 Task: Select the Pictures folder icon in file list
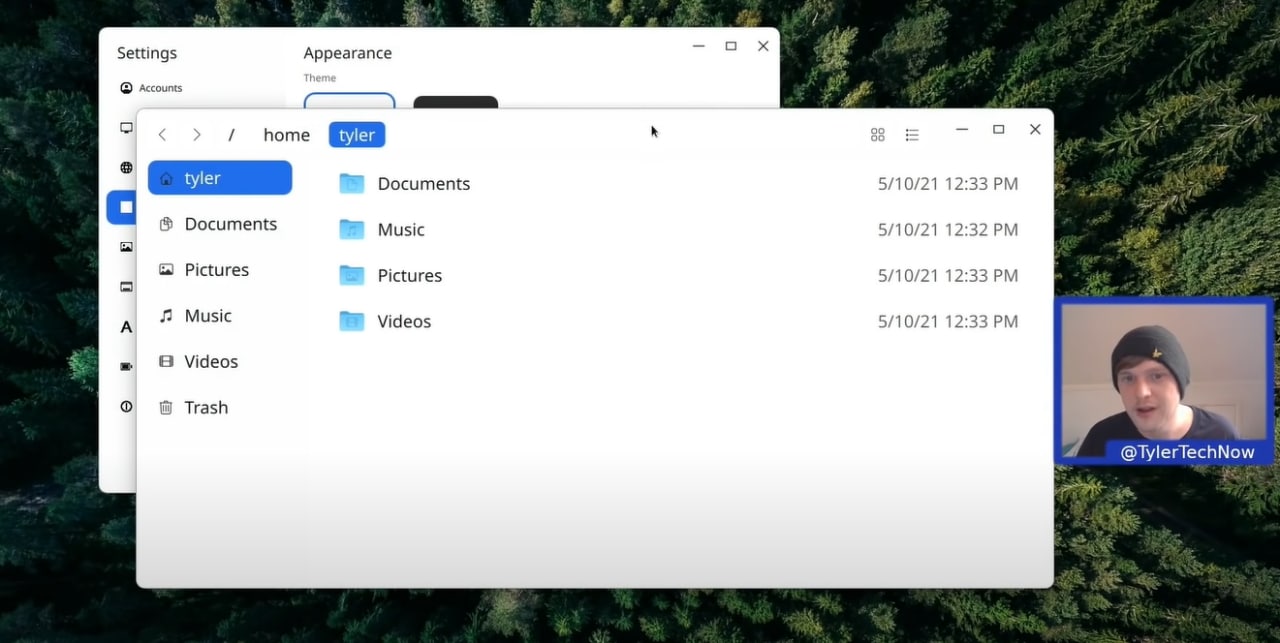(x=351, y=275)
